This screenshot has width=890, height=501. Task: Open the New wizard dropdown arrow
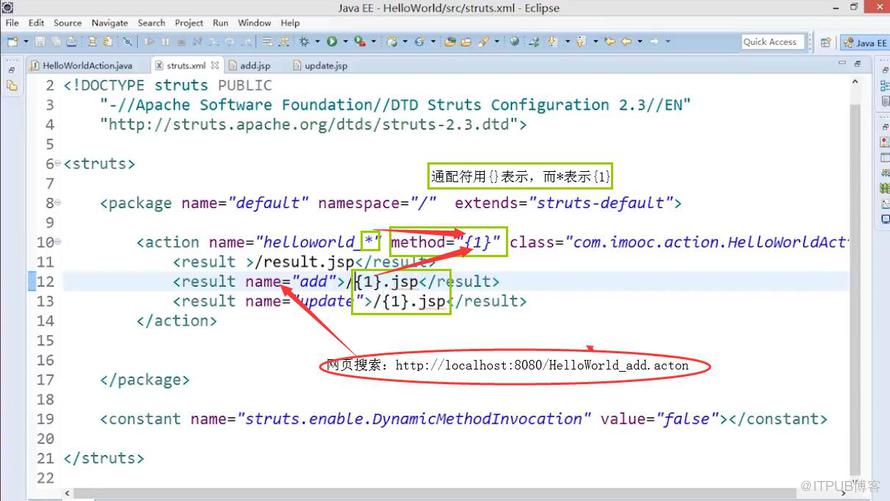26,41
